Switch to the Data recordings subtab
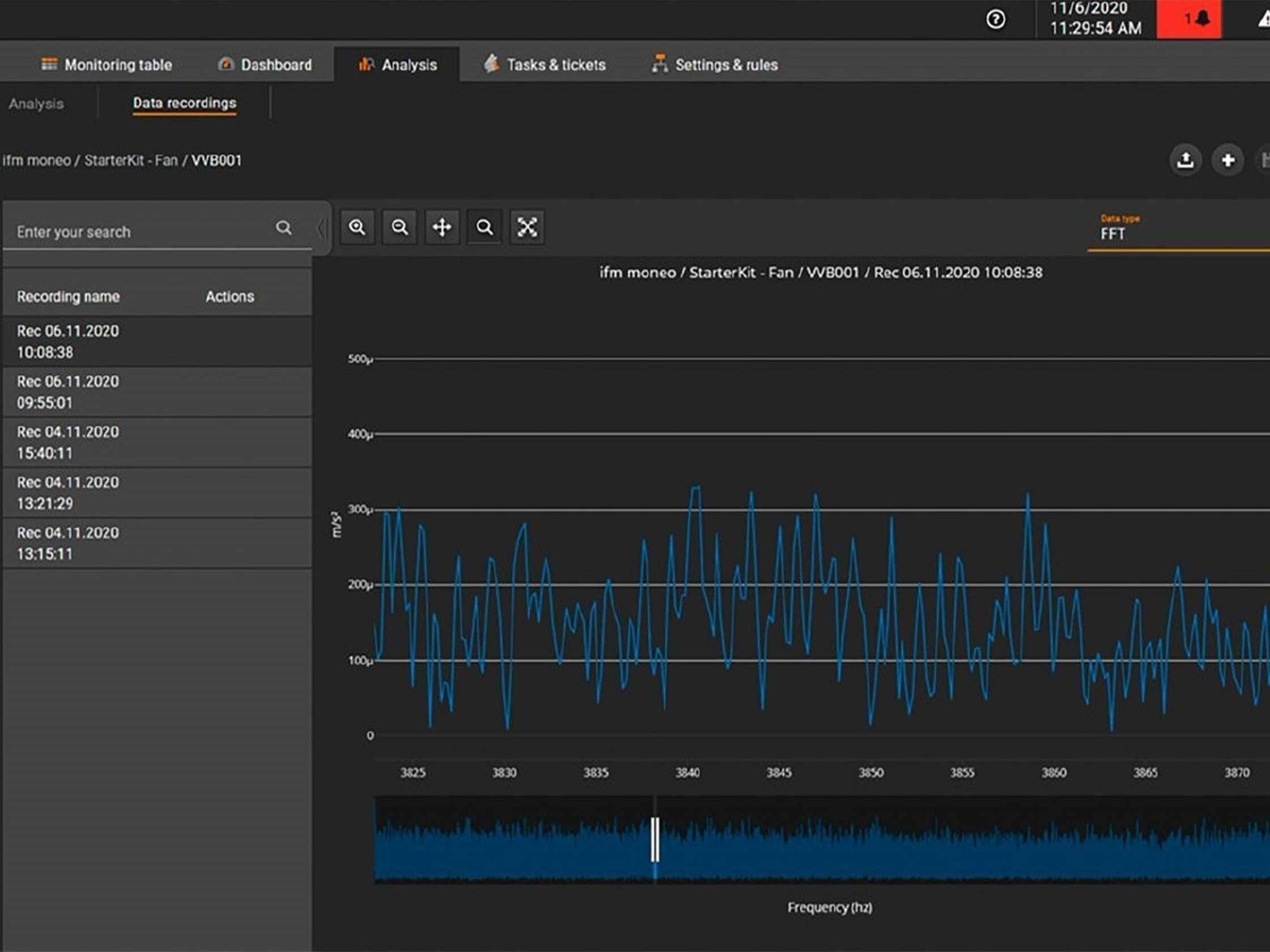This screenshot has height=952, width=1270. pos(184,103)
